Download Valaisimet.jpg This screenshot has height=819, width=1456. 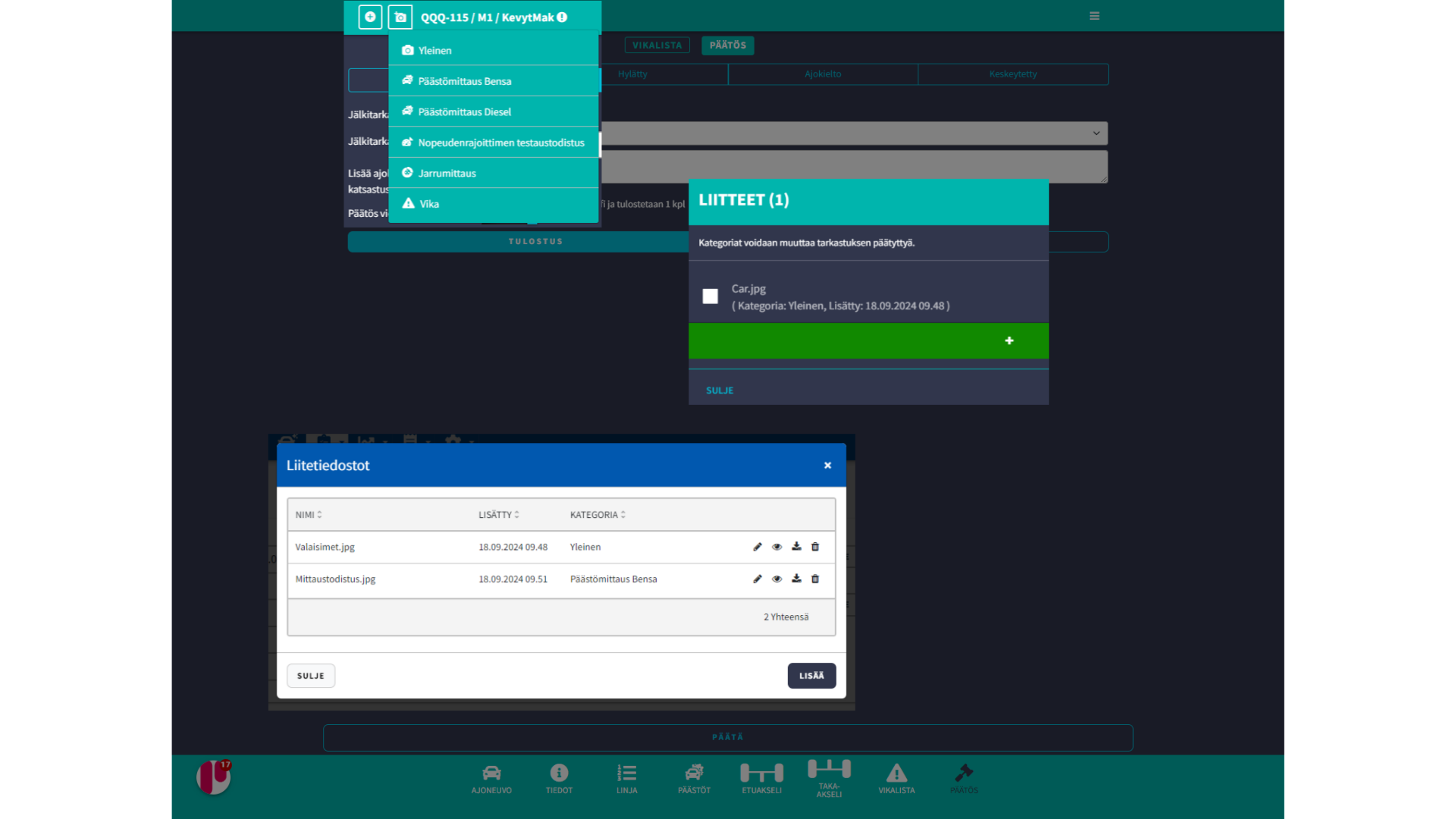point(796,547)
